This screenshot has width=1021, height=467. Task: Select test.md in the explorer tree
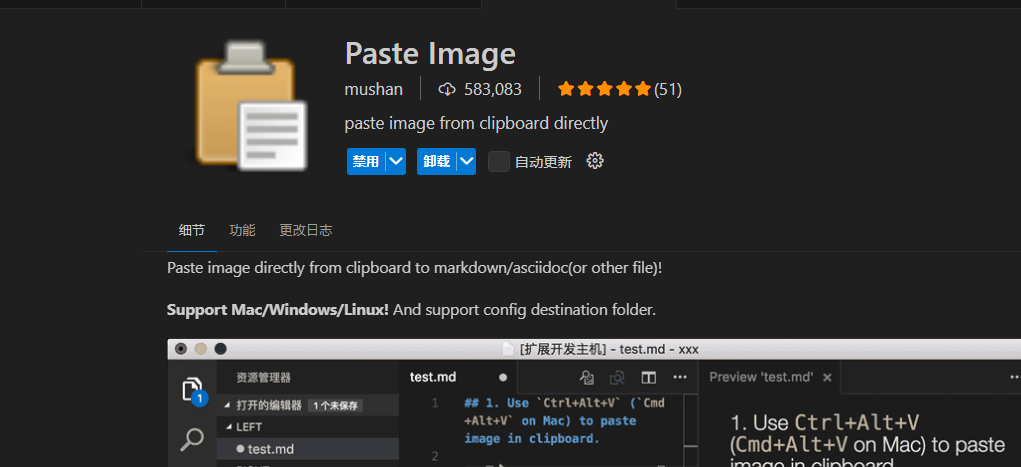270,450
